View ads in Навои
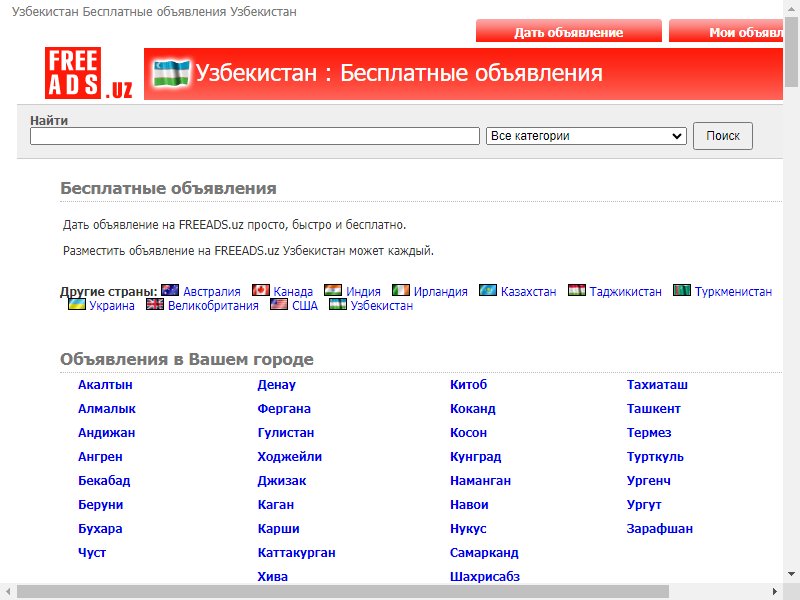 pos(469,505)
